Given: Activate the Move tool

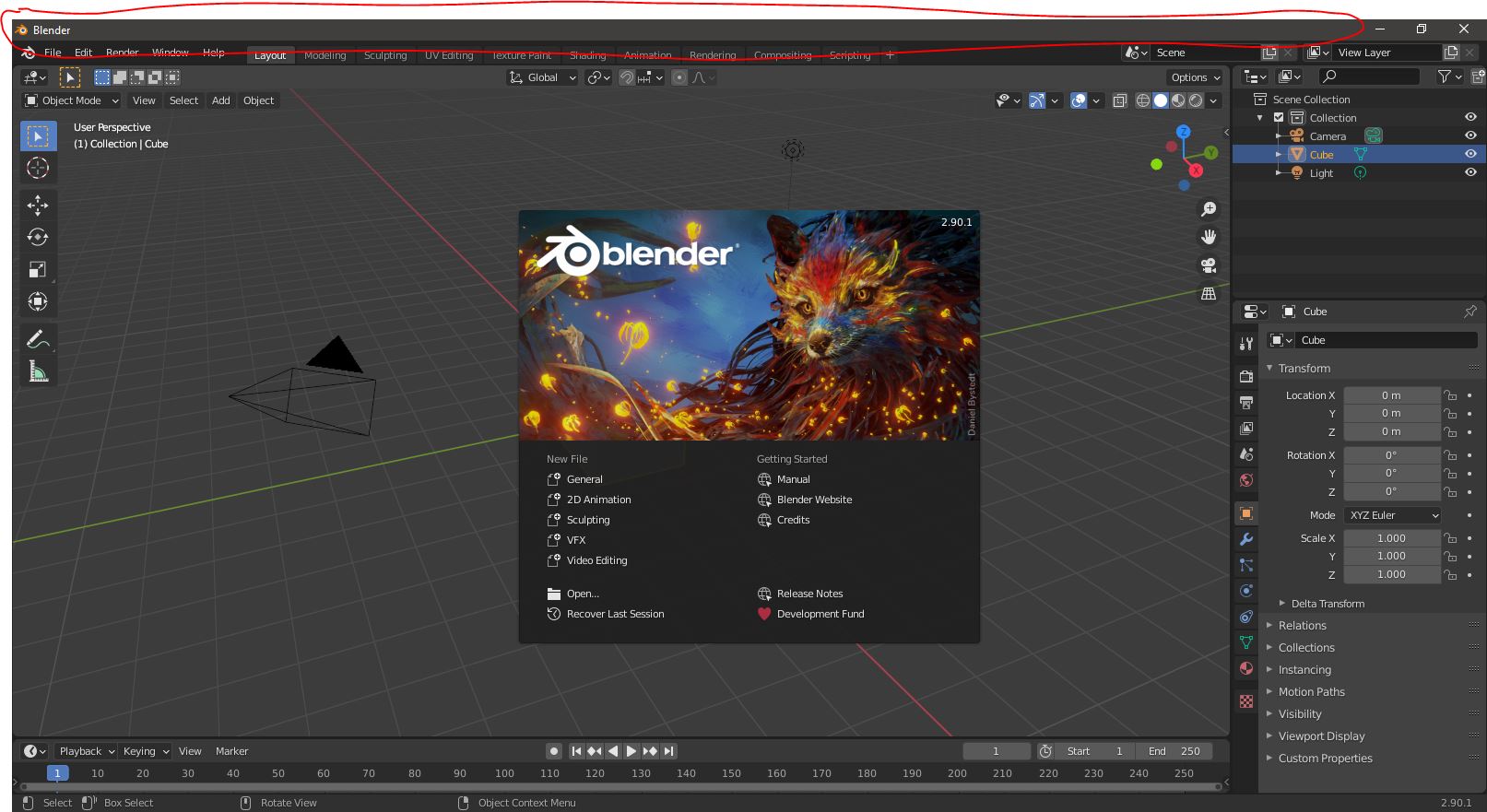Looking at the screenshot, I should click(38, 205).
